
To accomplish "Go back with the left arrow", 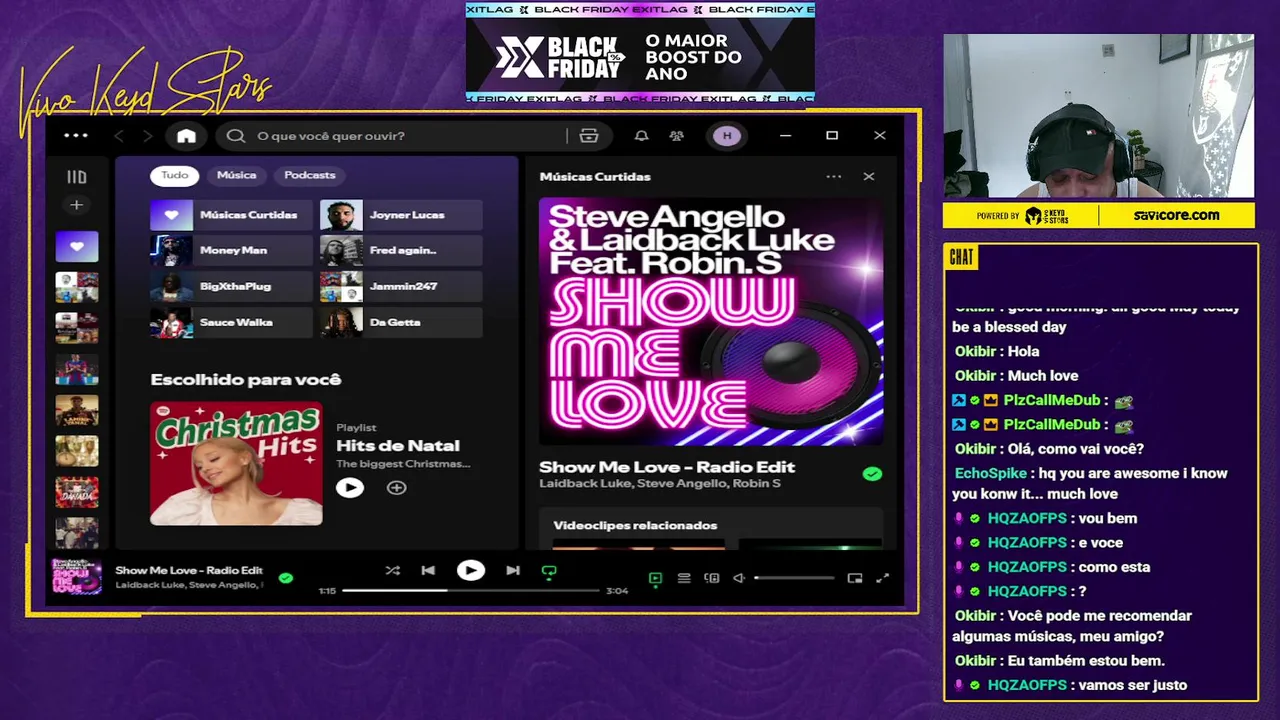I will (119, 136).
